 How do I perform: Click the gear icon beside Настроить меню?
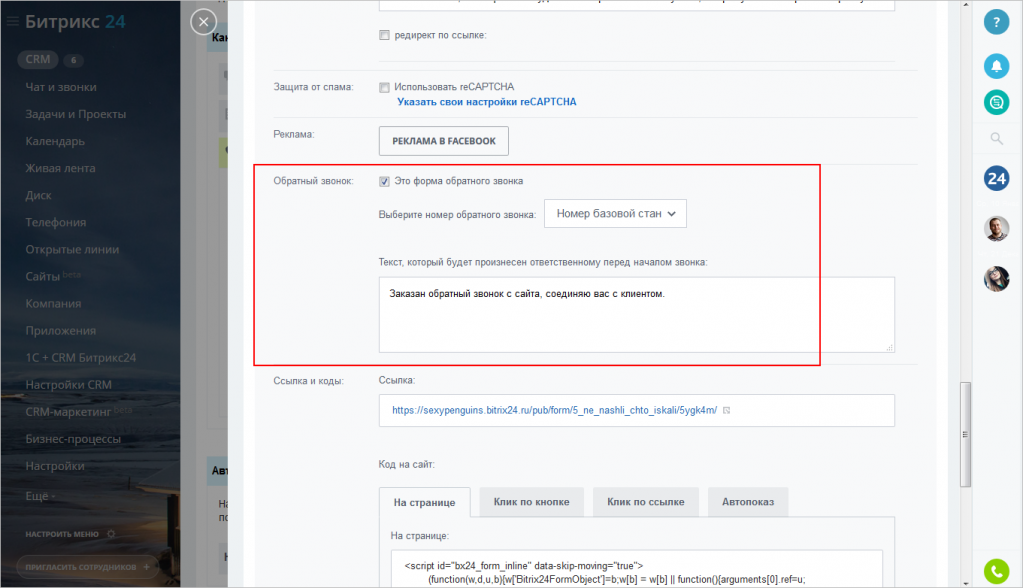(x=111, y=534)
